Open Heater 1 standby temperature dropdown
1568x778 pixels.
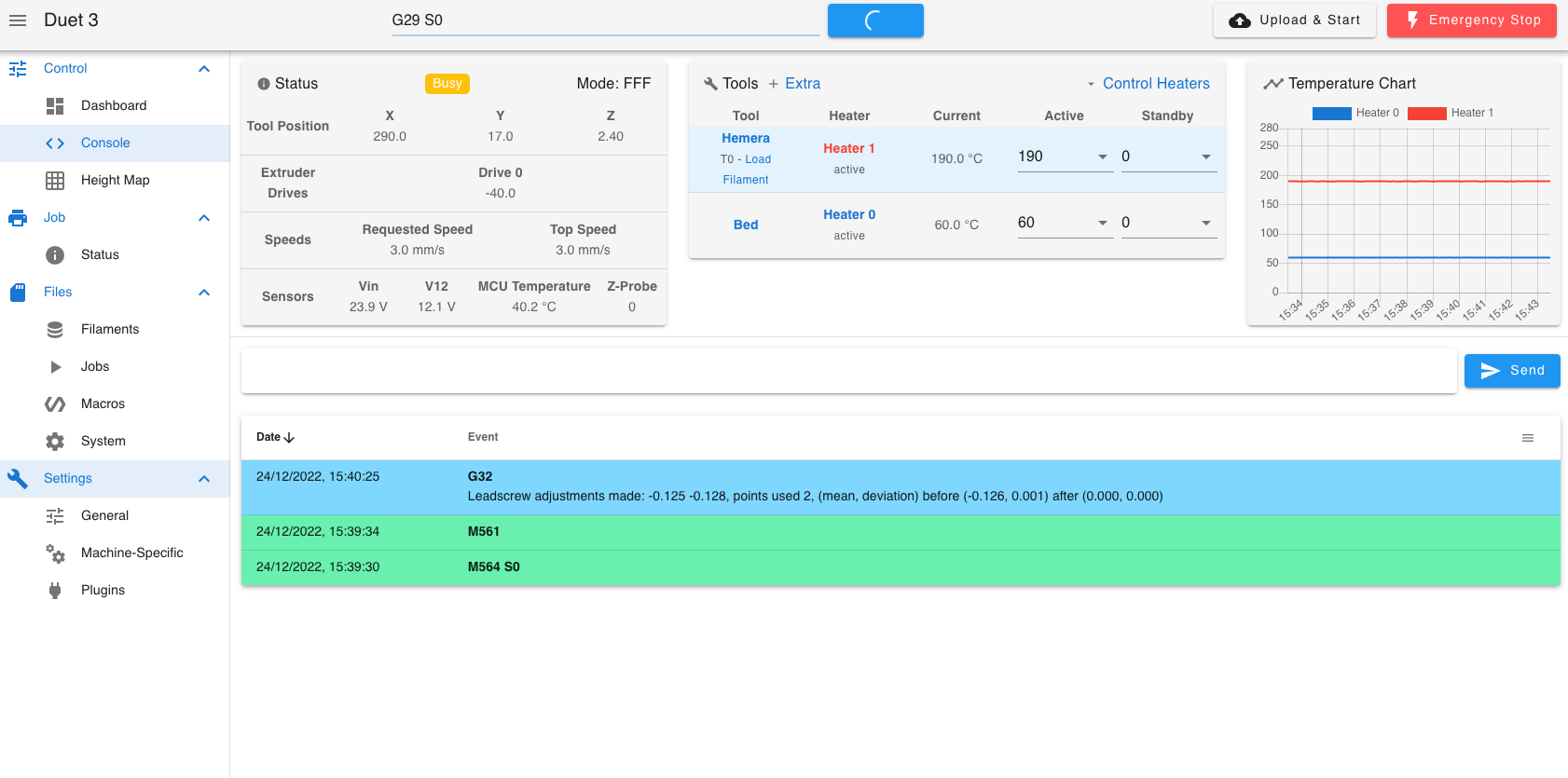(x=1206, y=157)
